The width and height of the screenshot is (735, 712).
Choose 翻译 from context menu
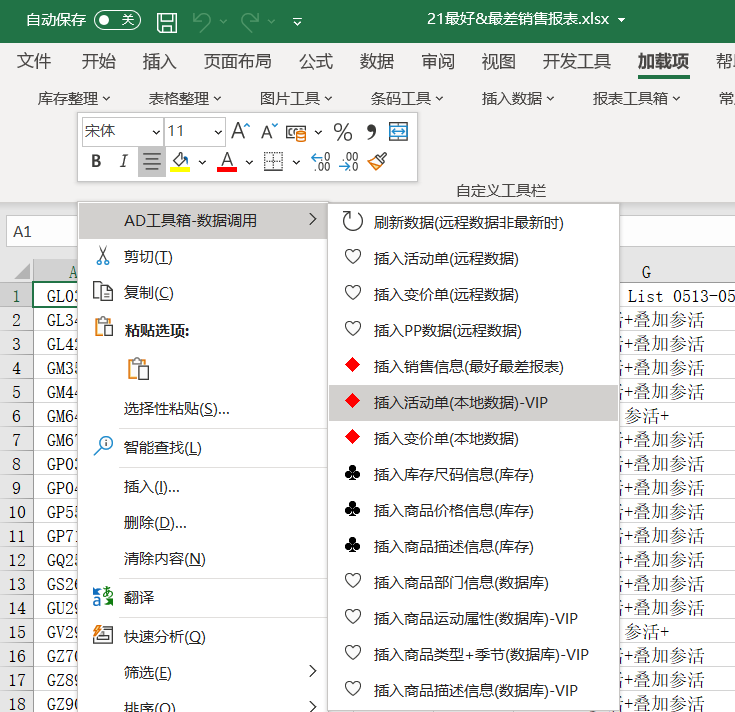pyautogui.click(x=203, y=598)
